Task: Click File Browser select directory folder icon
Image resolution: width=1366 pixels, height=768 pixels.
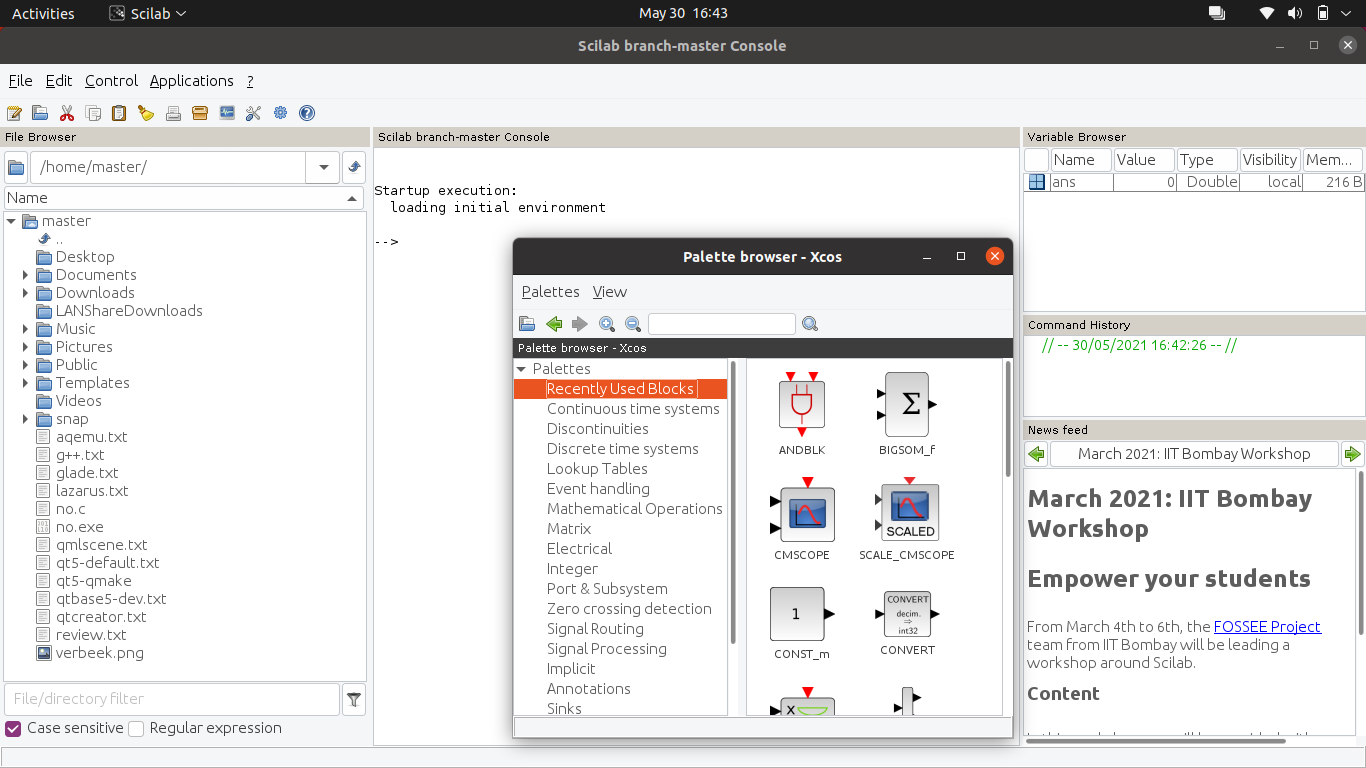Action: (16, 167)
